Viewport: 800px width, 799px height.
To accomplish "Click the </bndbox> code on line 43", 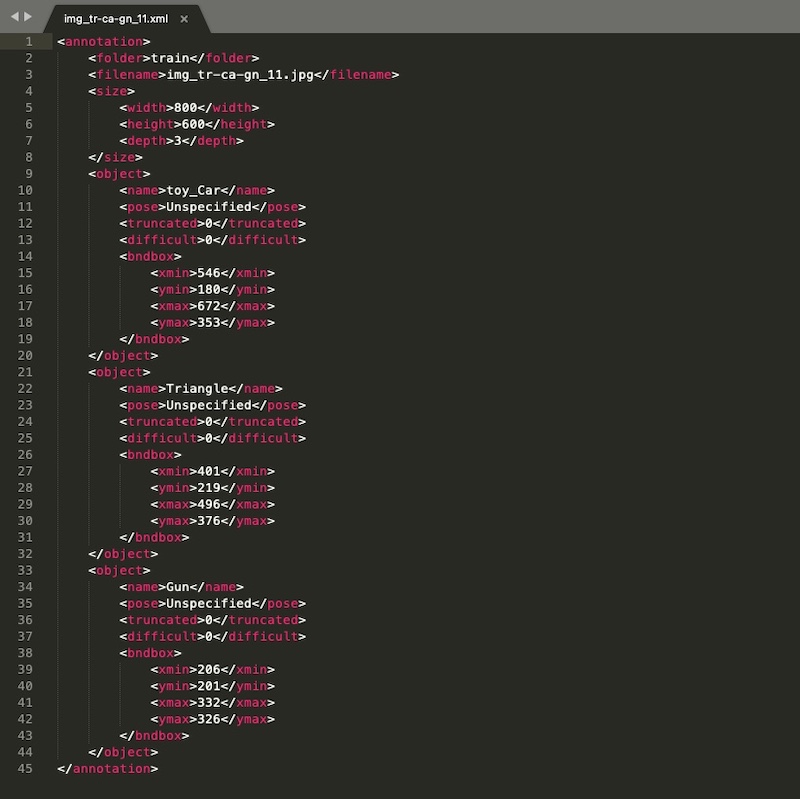I will click(x=154, y=735).
